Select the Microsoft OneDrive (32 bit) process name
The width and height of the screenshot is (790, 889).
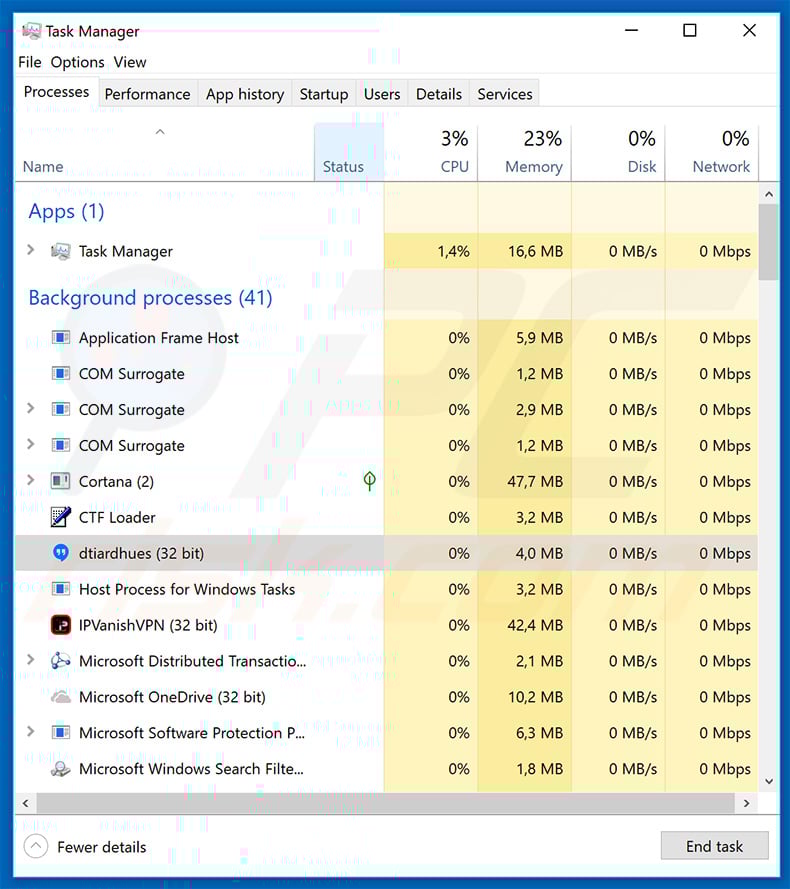(172, 697)
